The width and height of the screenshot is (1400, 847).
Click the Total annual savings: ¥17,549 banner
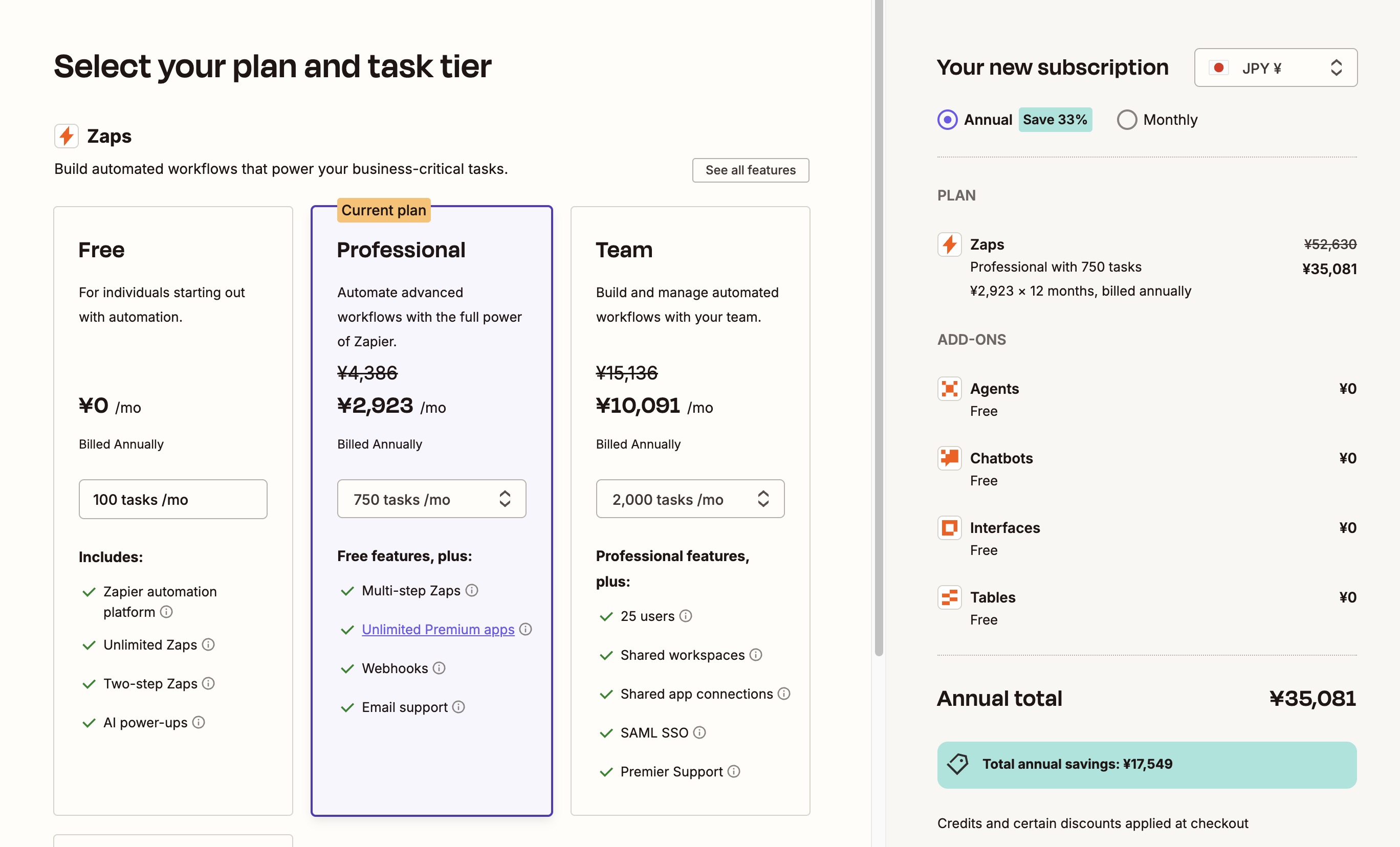[1147, 765]
